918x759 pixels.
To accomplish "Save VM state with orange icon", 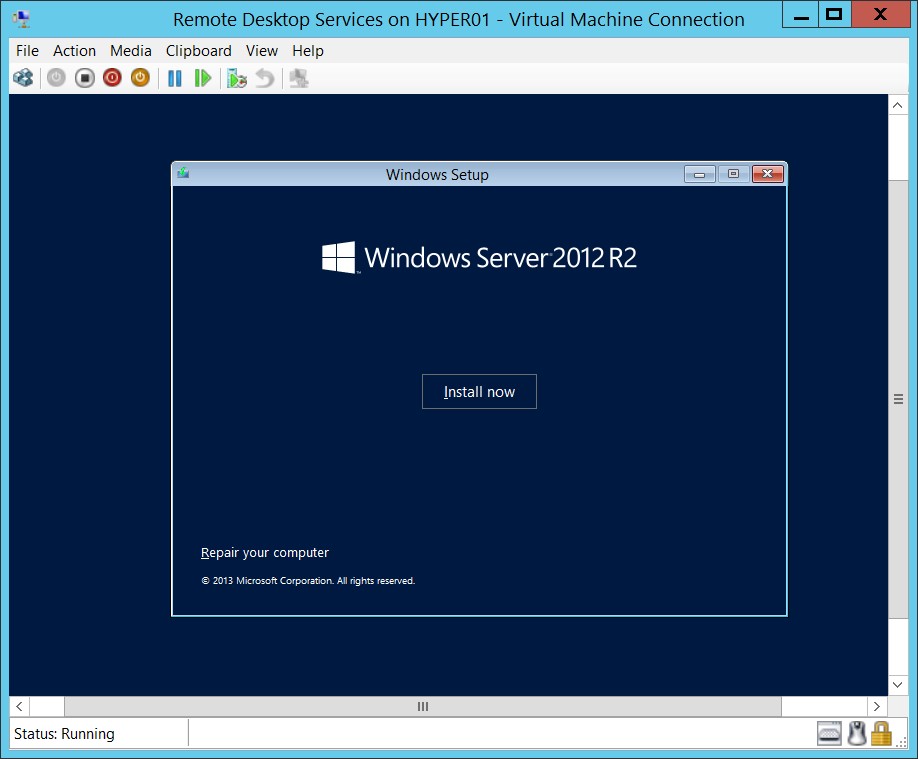I will click(x=140, y=78).
